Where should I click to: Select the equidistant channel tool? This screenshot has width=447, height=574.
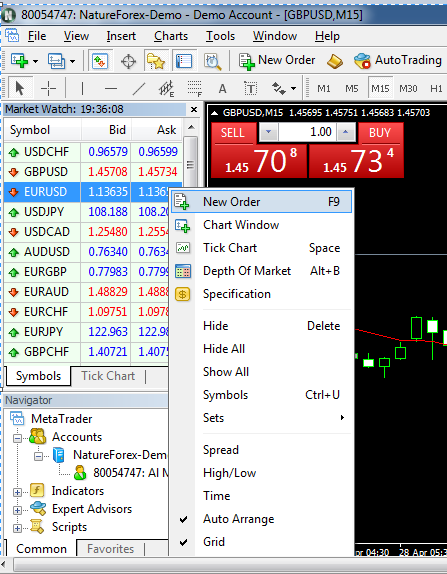[x=166, y=88]
